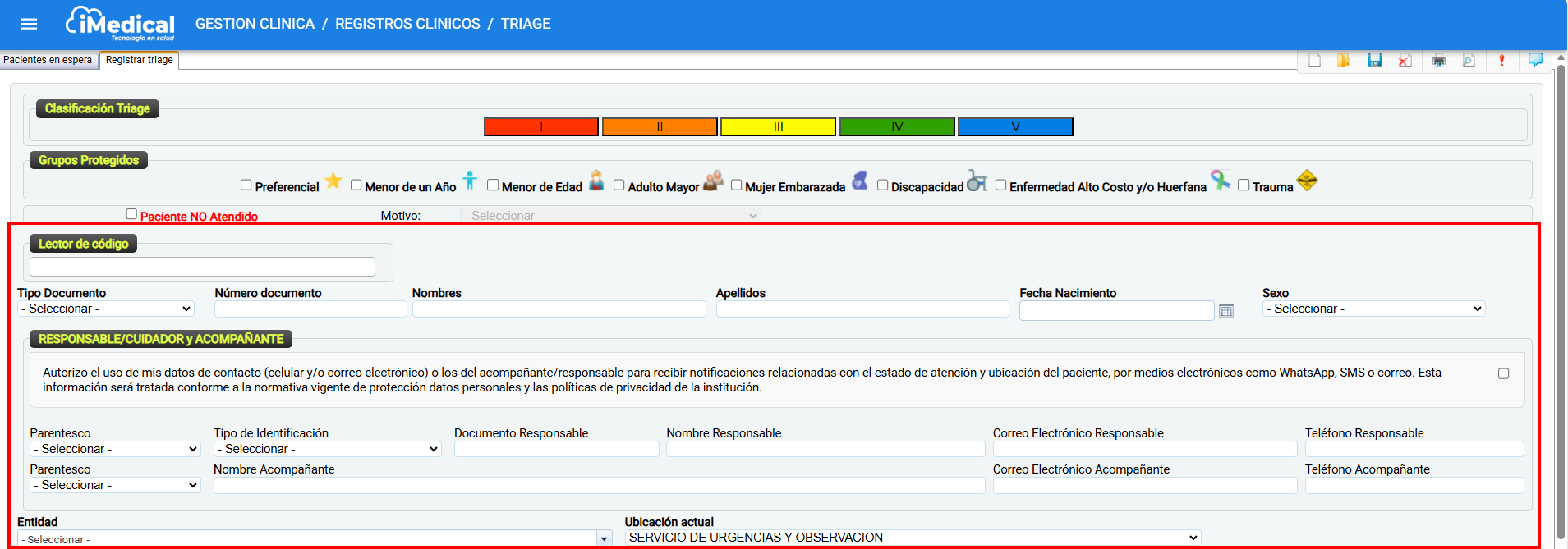This screenshot has height=549, width=1568.
Task: Click the Lector de código input field
Action: pyautogui.click(x=202, y=267)
